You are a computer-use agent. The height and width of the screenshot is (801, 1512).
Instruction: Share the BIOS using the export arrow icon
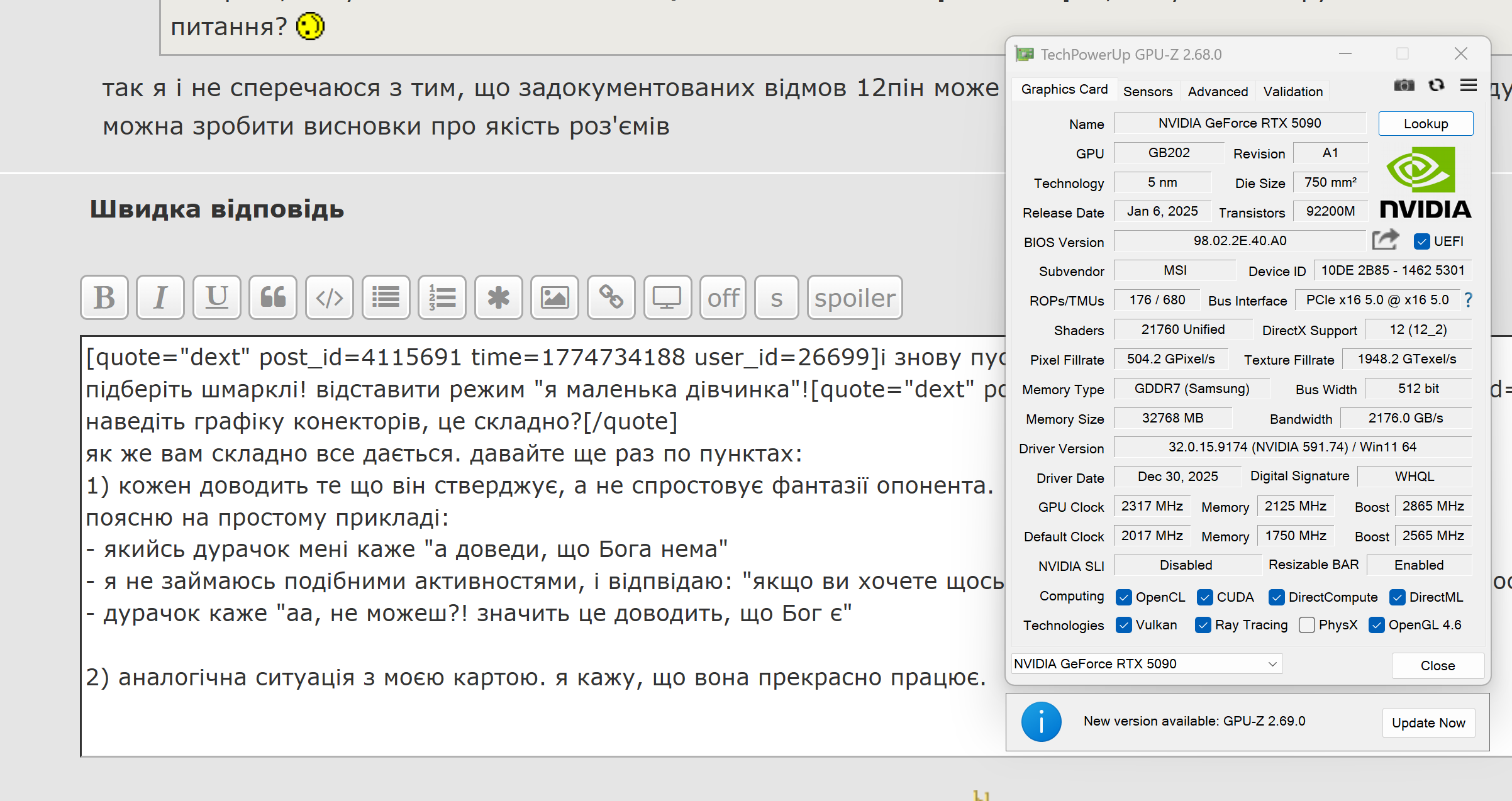[1386, 240]
